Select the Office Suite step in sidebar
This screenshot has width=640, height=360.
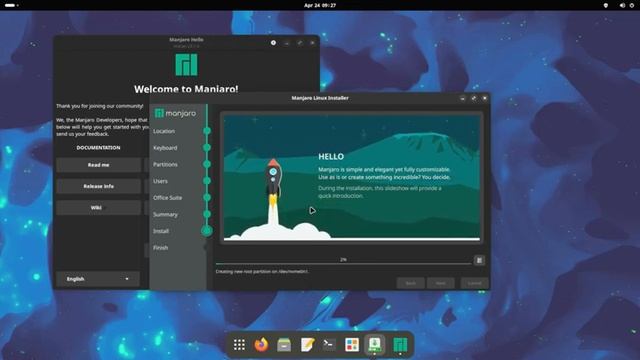coord(167,198)
